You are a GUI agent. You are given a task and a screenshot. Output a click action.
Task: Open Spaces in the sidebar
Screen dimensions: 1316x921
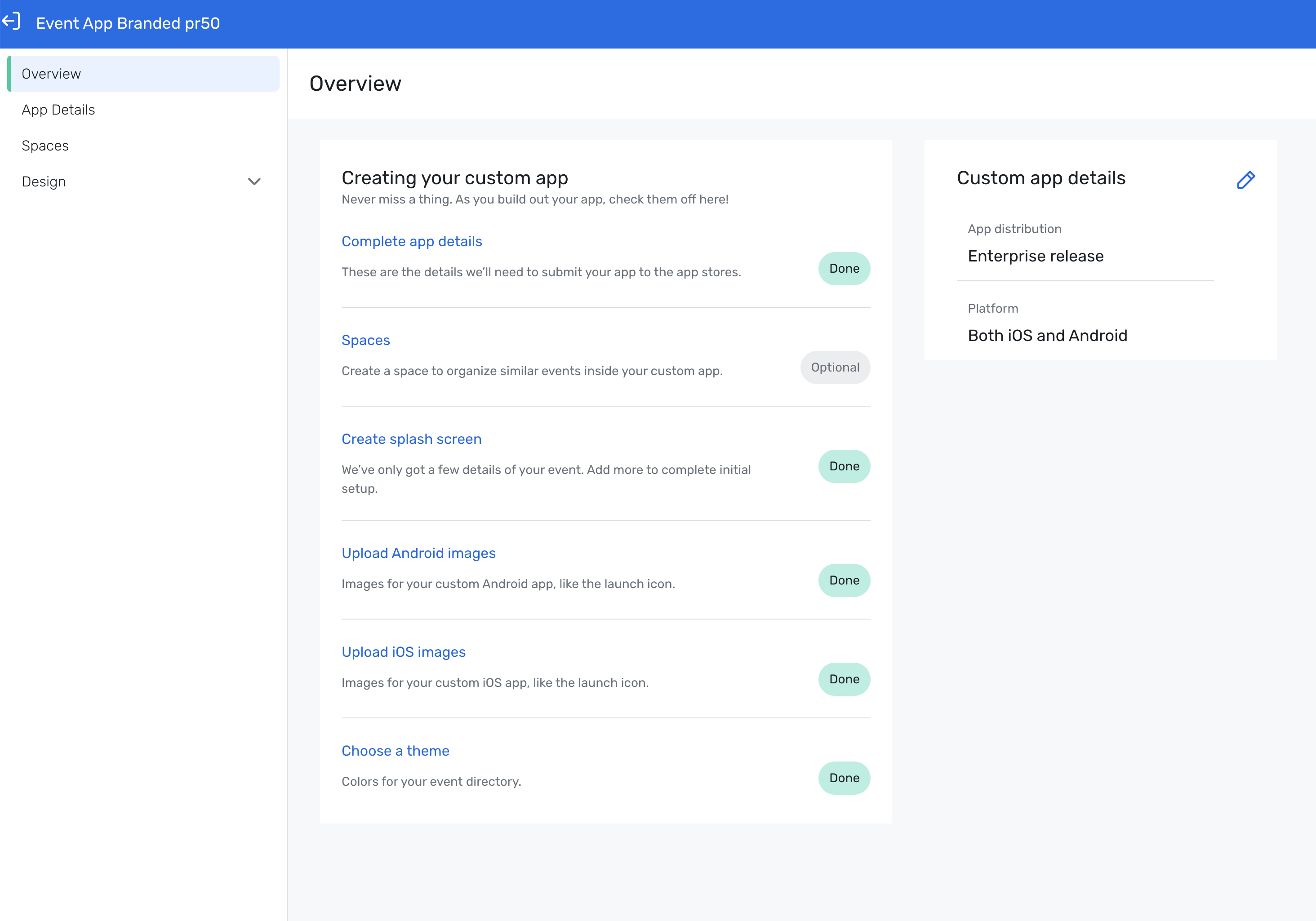(x=45, y=146)
